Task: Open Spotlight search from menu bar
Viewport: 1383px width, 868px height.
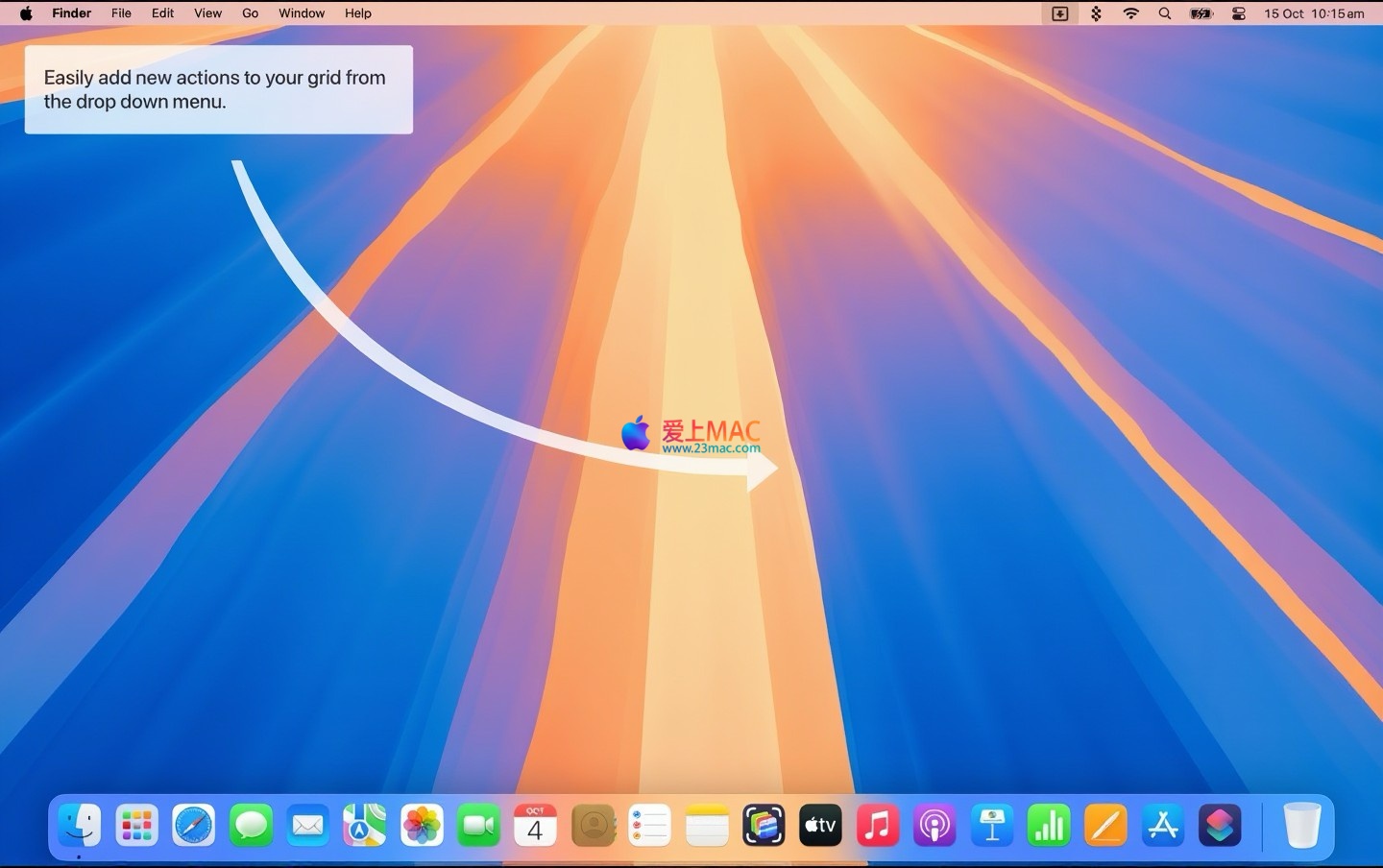Action: tap(1165, 13)
